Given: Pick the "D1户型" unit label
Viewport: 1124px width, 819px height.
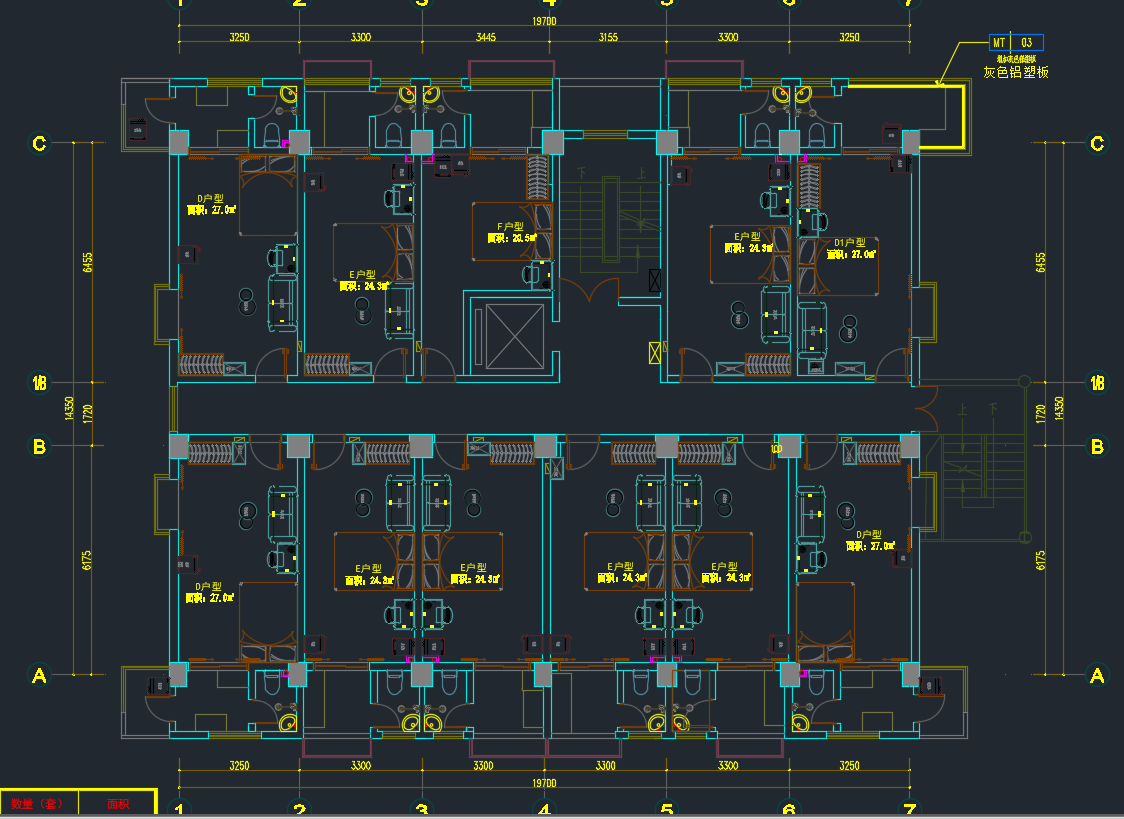Looking at the screenshot, I should 849,243.
